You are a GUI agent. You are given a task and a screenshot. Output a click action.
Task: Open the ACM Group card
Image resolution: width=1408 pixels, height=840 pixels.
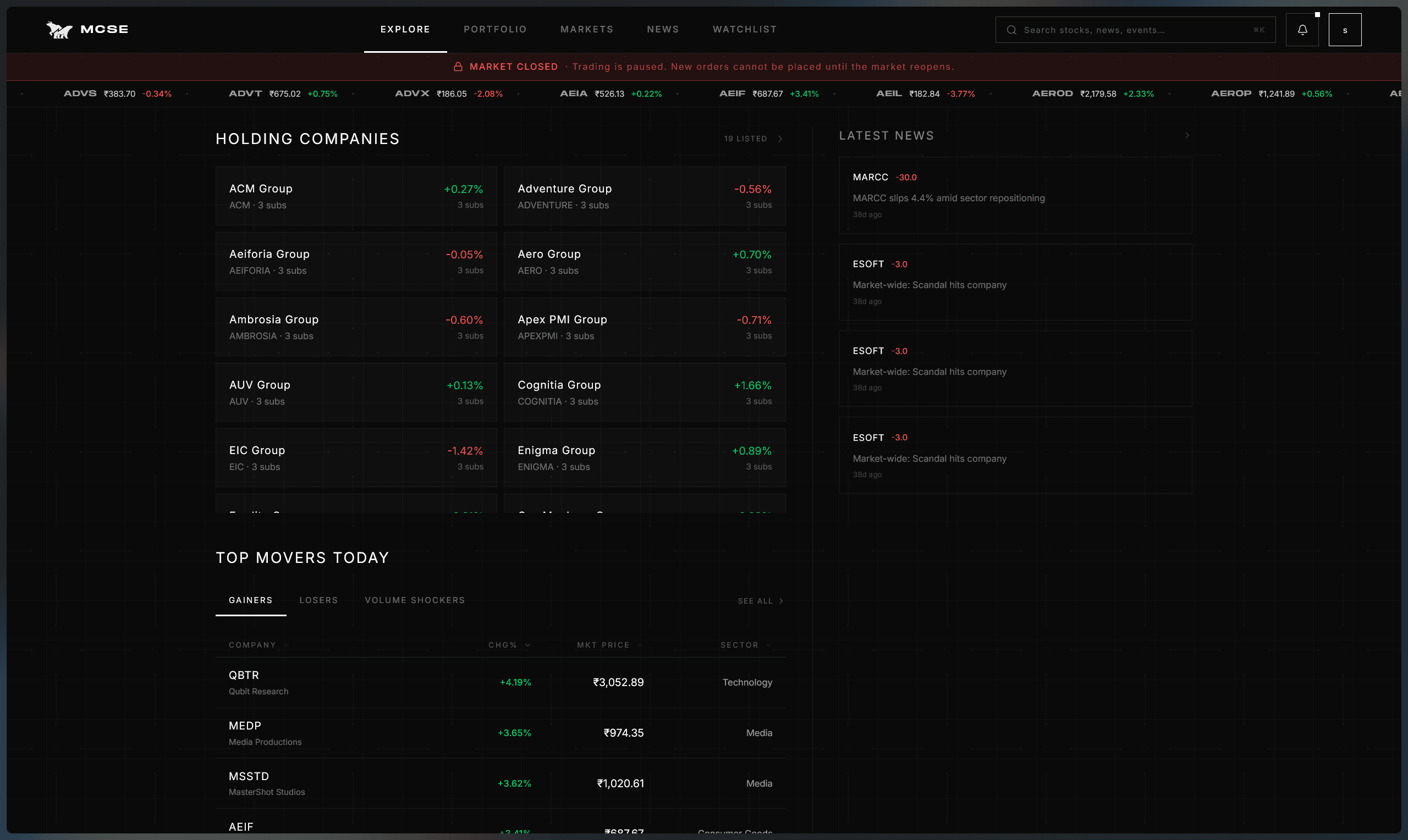(356, 196)
